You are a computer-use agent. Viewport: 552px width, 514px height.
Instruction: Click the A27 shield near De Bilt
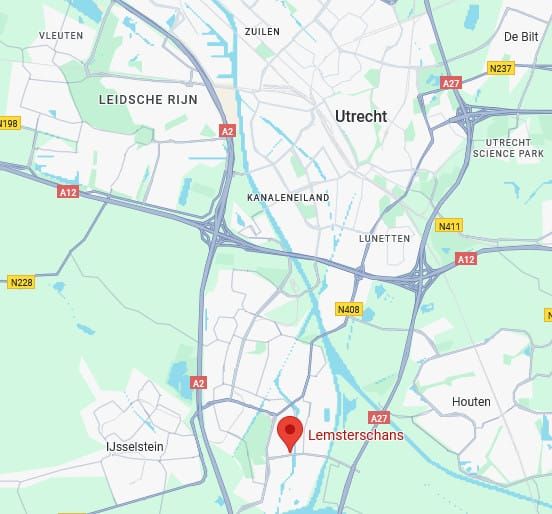click(451, 83)
